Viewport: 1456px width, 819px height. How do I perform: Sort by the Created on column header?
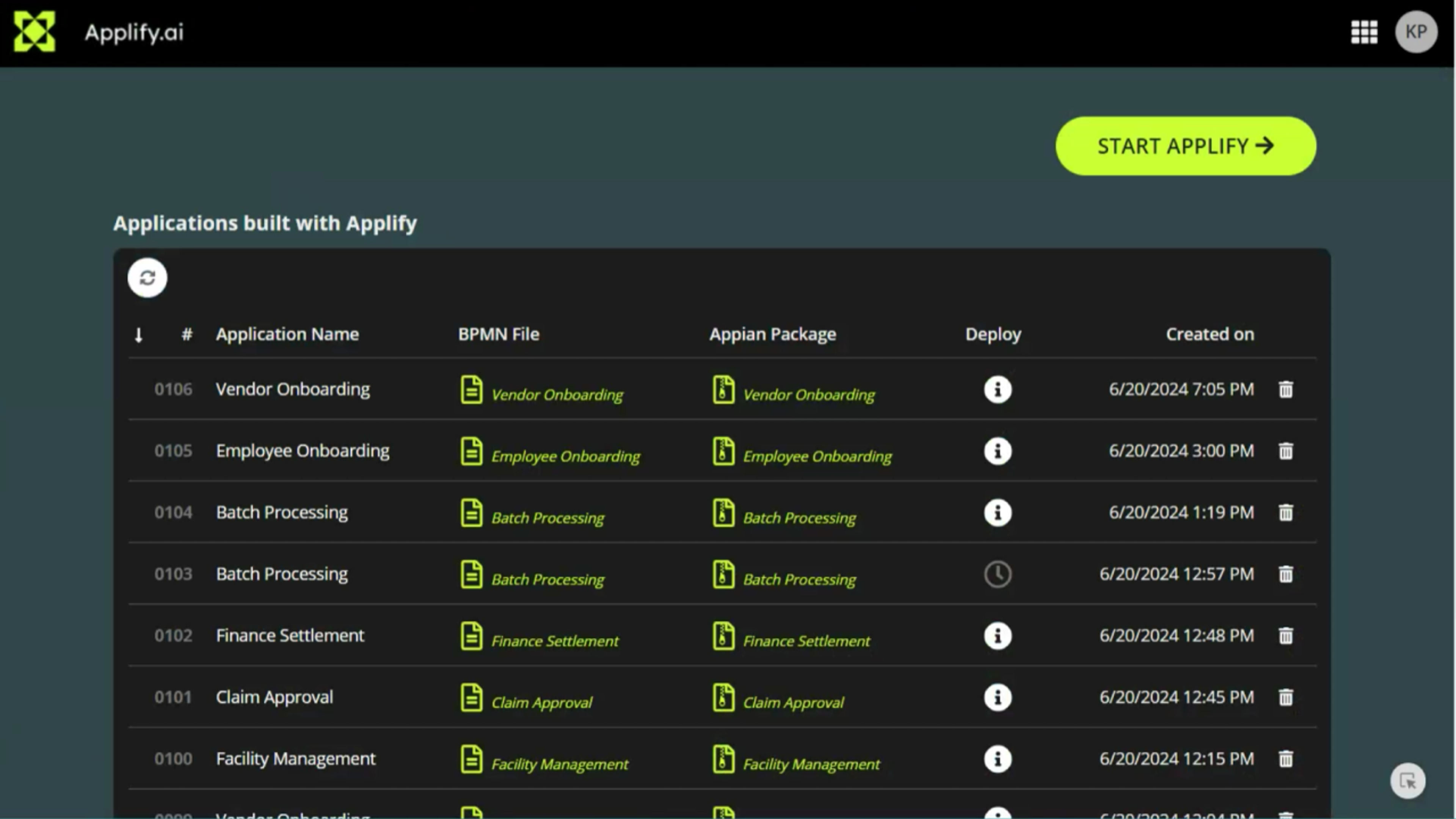tap(1210, 334)
